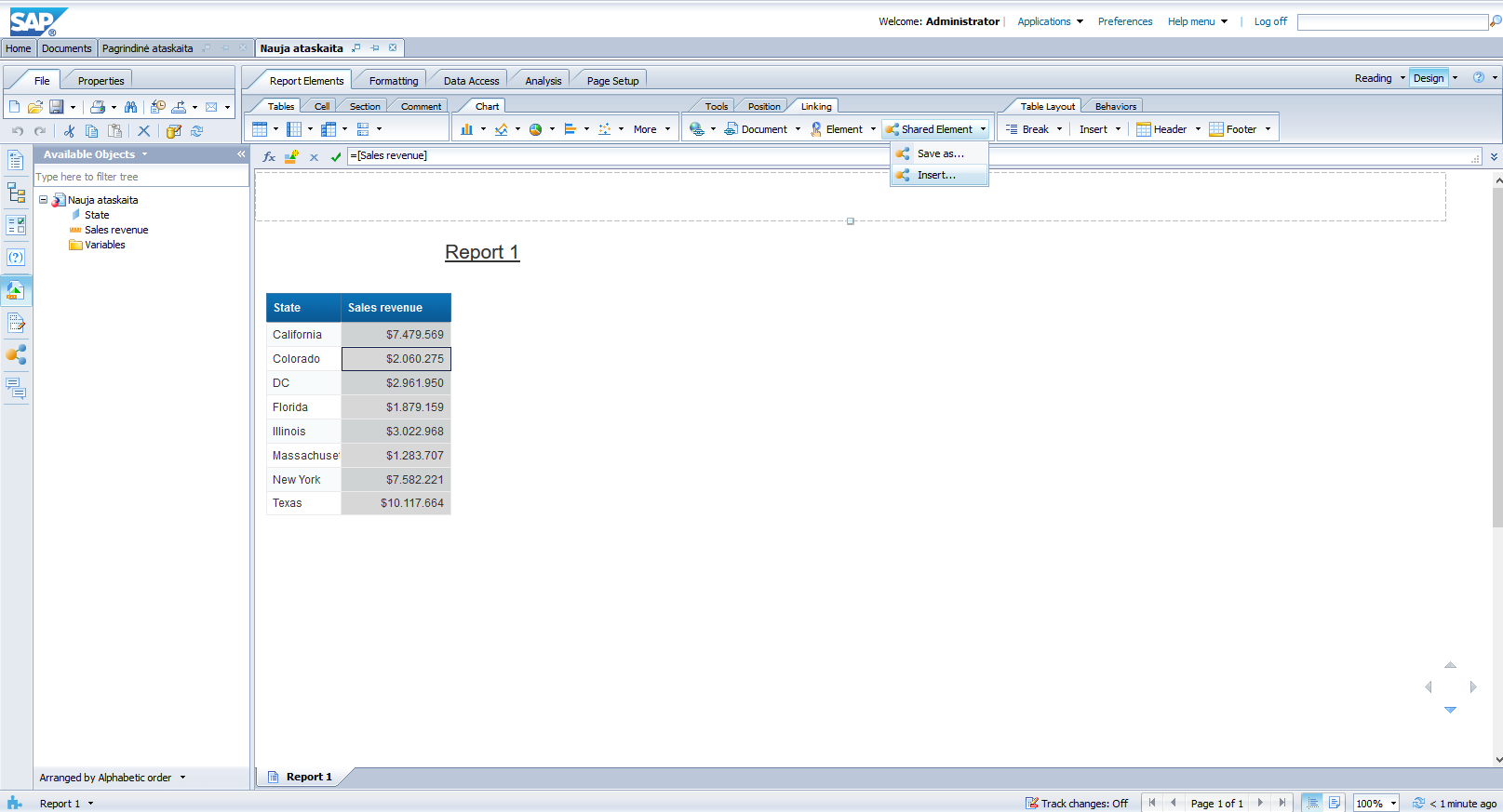Insert a pie chart from the Chart toolbar

click(536, 129)
